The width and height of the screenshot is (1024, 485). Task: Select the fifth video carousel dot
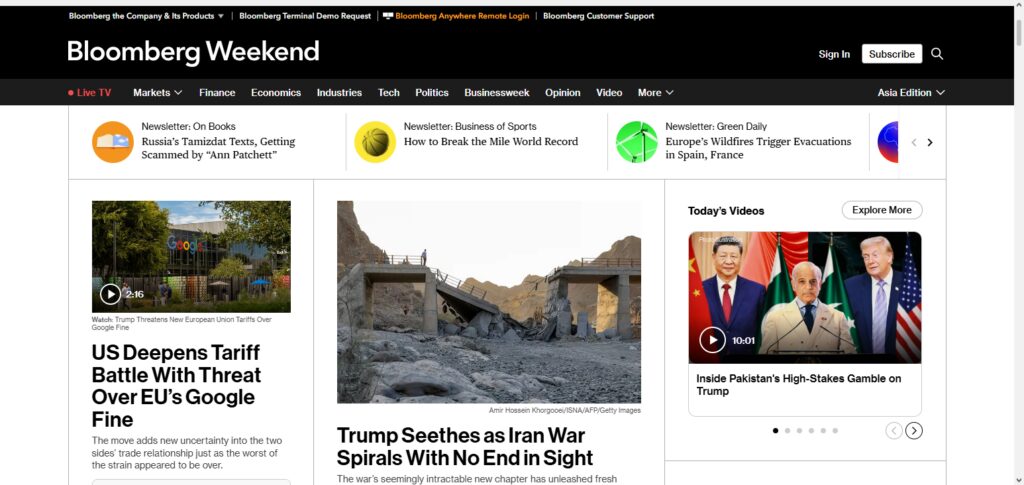(x=823, y=431)
